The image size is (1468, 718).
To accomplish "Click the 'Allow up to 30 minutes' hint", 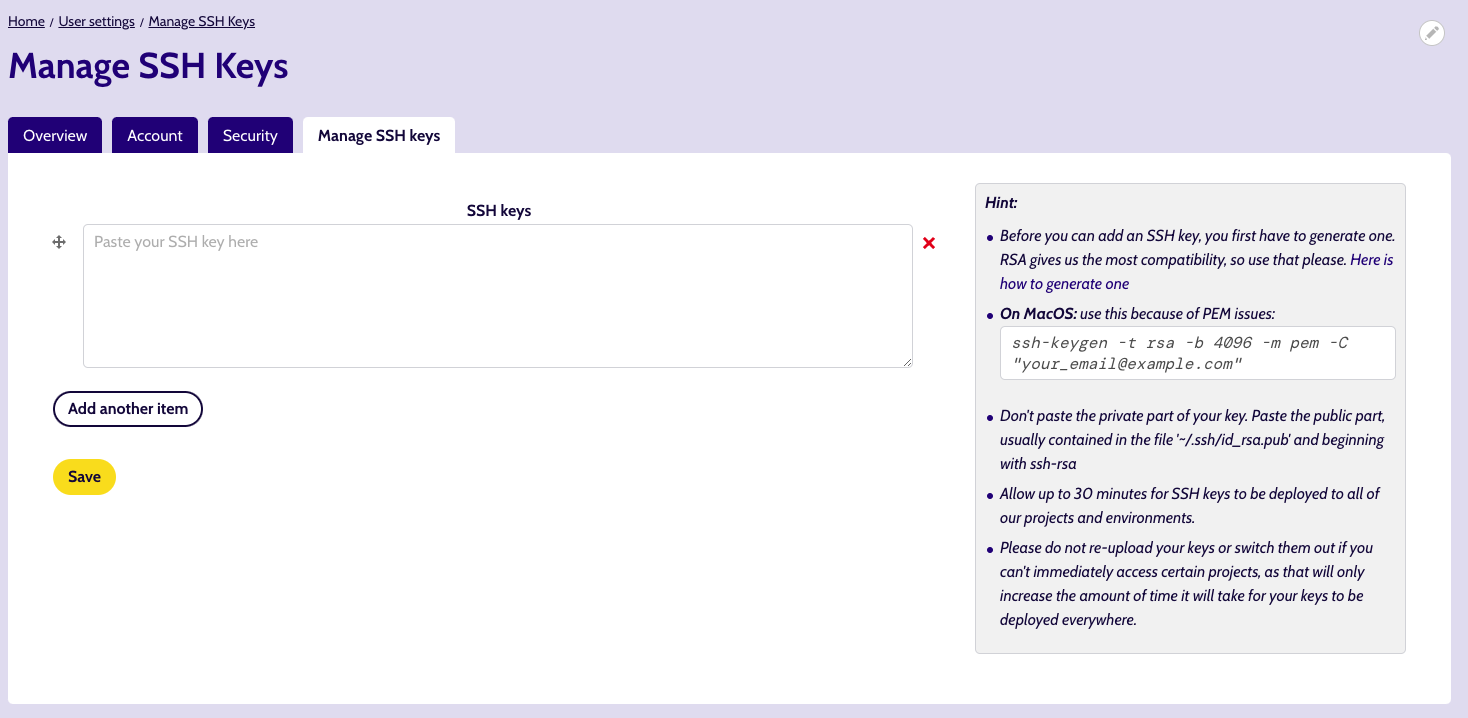I will point(1190,506).
